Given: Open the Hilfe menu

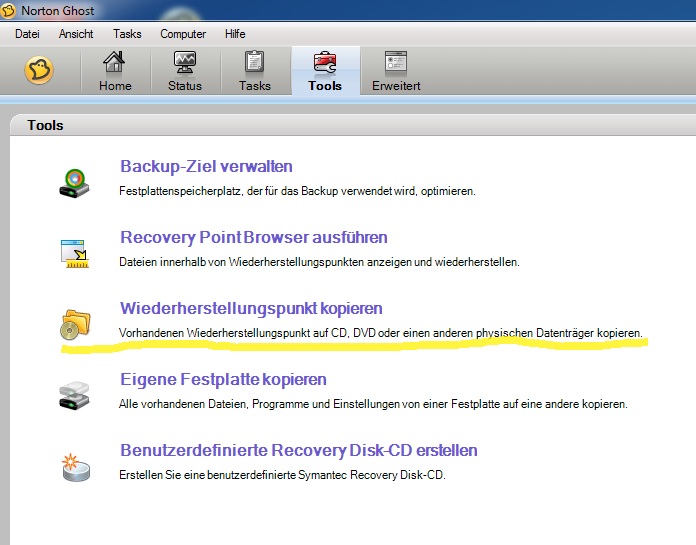Looking at the screenshot, I should [x=235, y=34].
